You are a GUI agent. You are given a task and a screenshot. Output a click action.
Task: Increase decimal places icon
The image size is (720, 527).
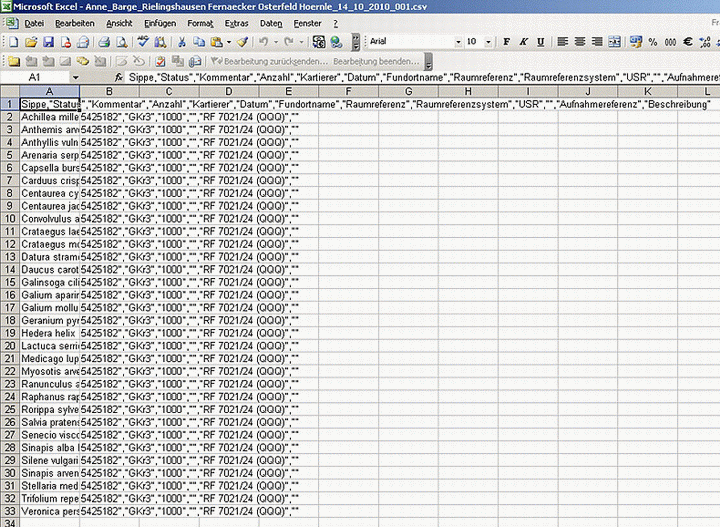[x=705, y=42]
